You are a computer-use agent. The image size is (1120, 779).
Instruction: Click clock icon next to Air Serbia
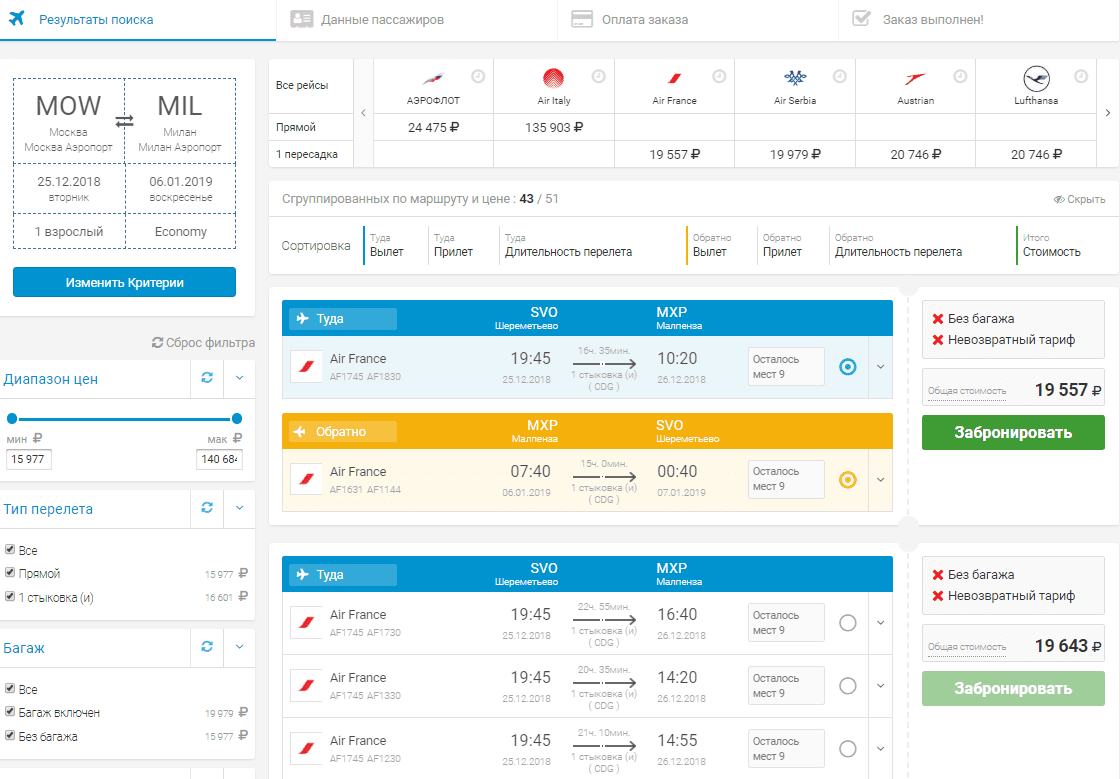tap(840, 76)
